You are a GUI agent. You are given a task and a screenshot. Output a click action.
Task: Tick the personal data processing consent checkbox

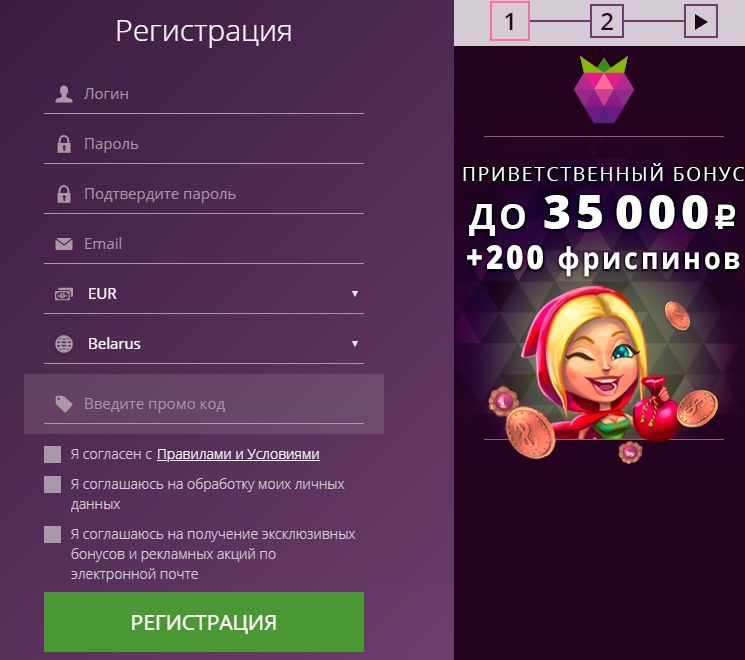(52, 485)
